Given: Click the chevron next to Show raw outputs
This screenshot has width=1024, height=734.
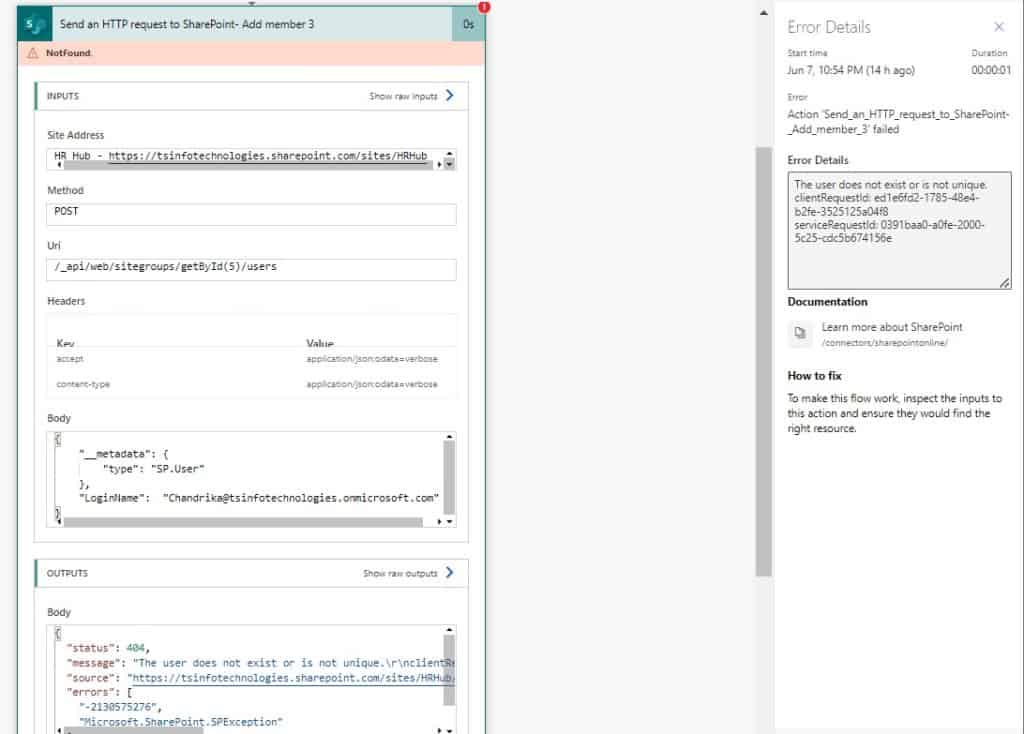Looking at the screenshot, I should [x=449, y=573].
